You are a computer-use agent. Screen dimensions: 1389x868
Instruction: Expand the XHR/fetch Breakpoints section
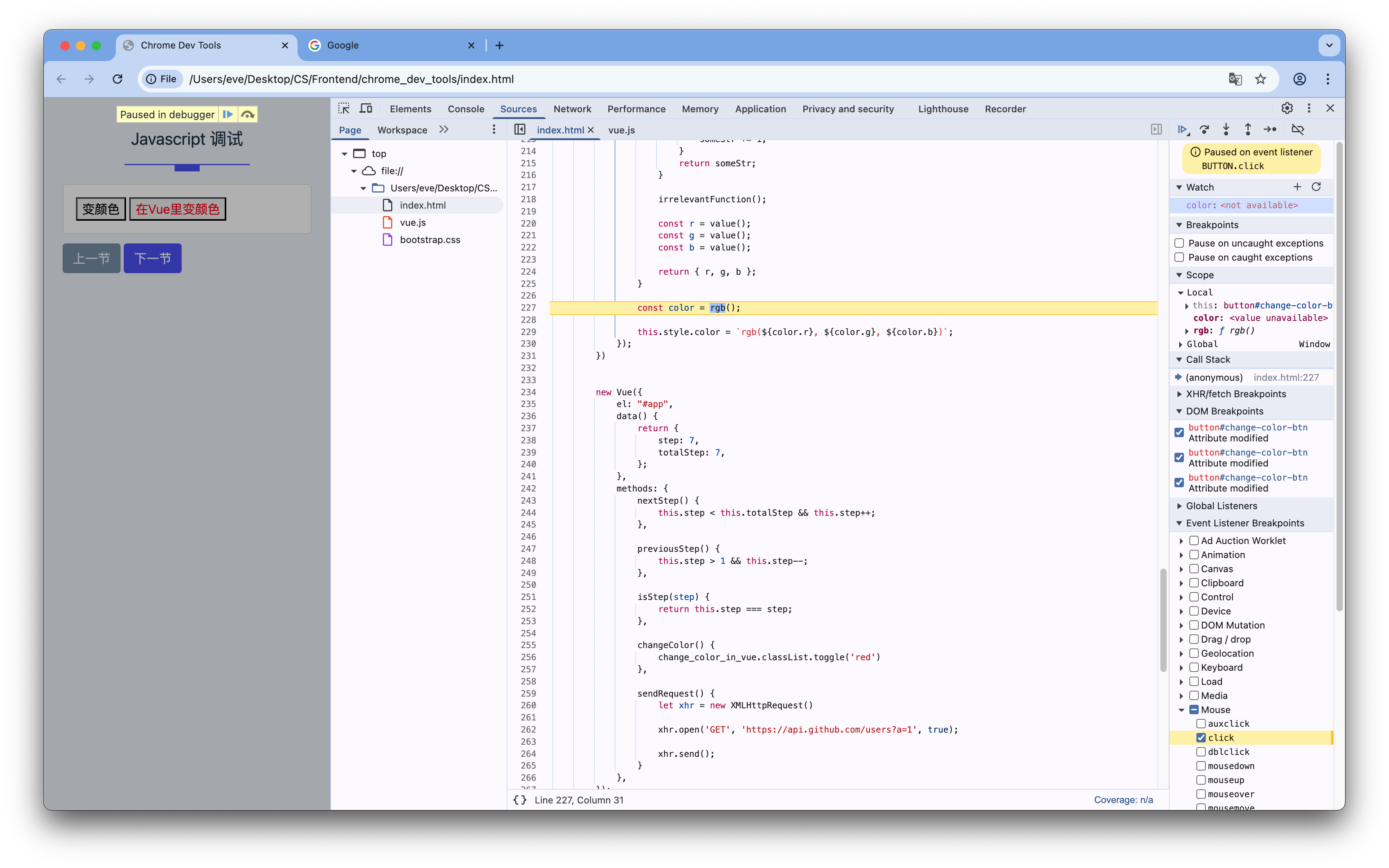[x=1236, y=394]
